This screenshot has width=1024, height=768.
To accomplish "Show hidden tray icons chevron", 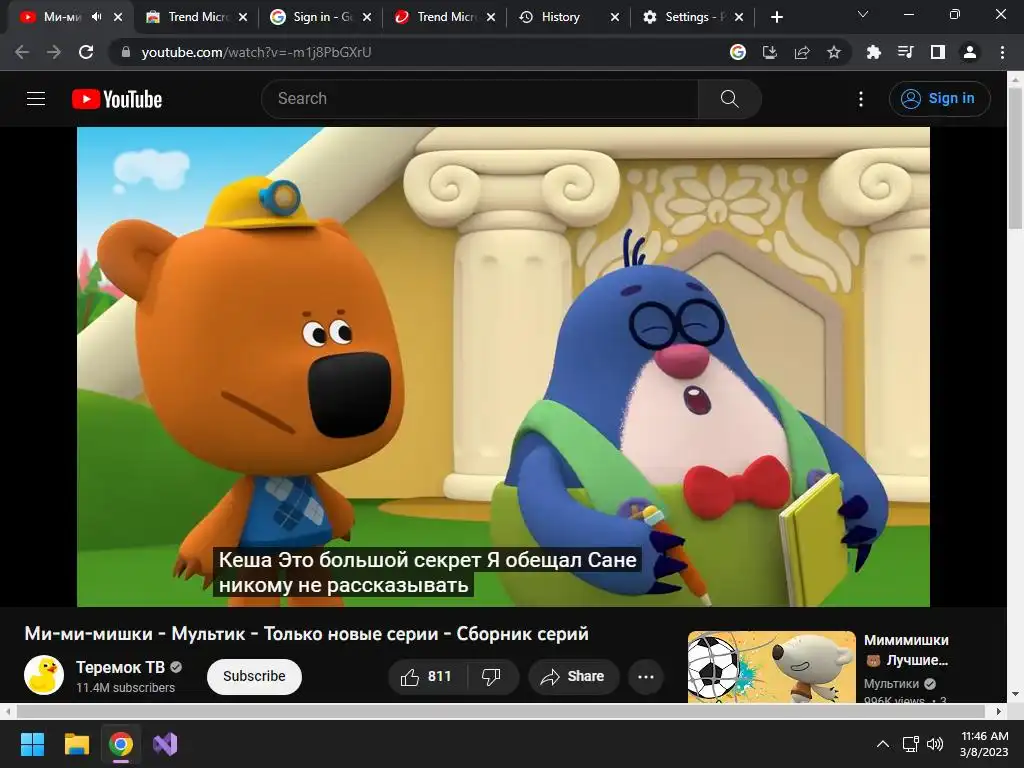I will point(882,744).
